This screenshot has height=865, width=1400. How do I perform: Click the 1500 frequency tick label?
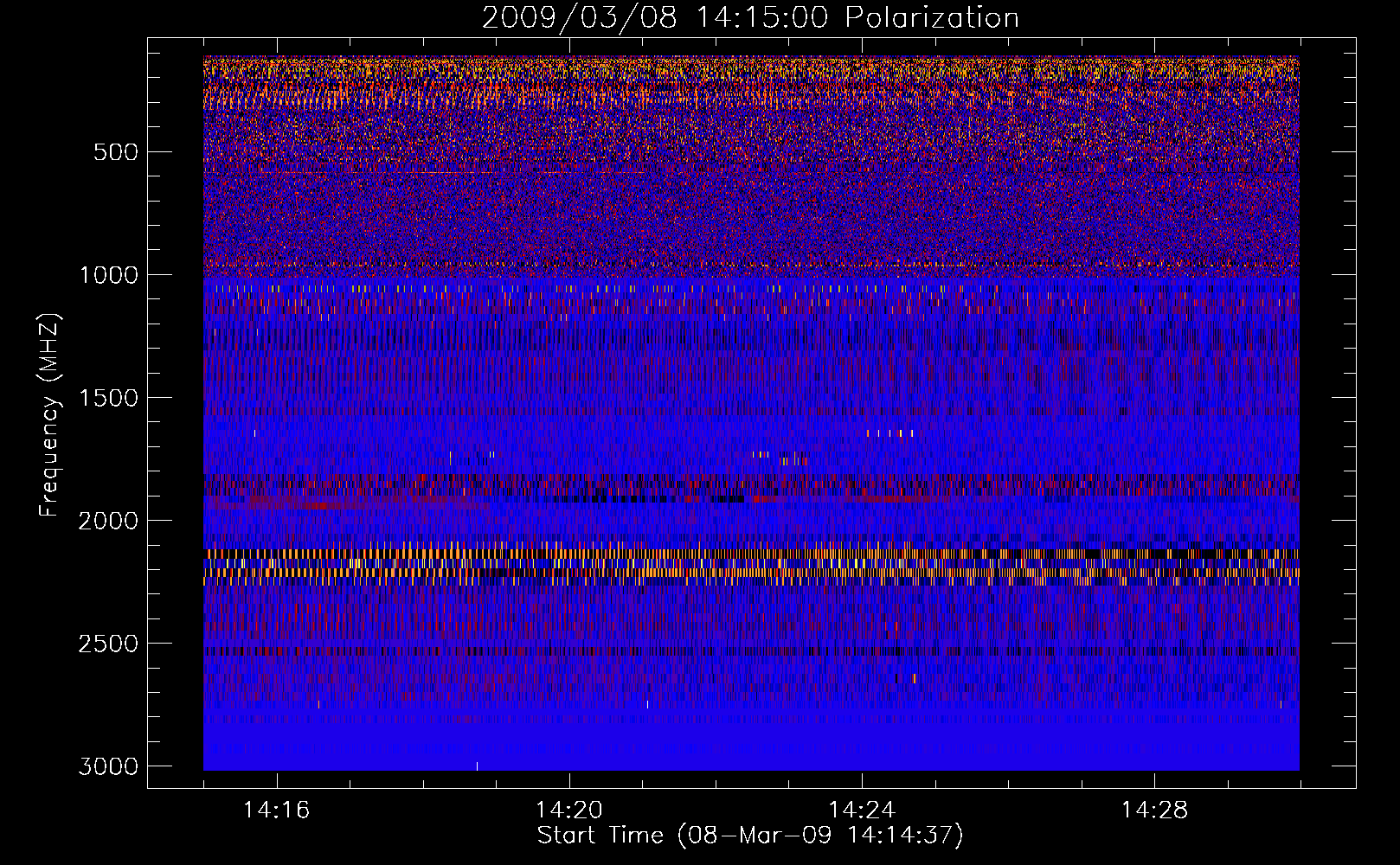pos(108,398)
